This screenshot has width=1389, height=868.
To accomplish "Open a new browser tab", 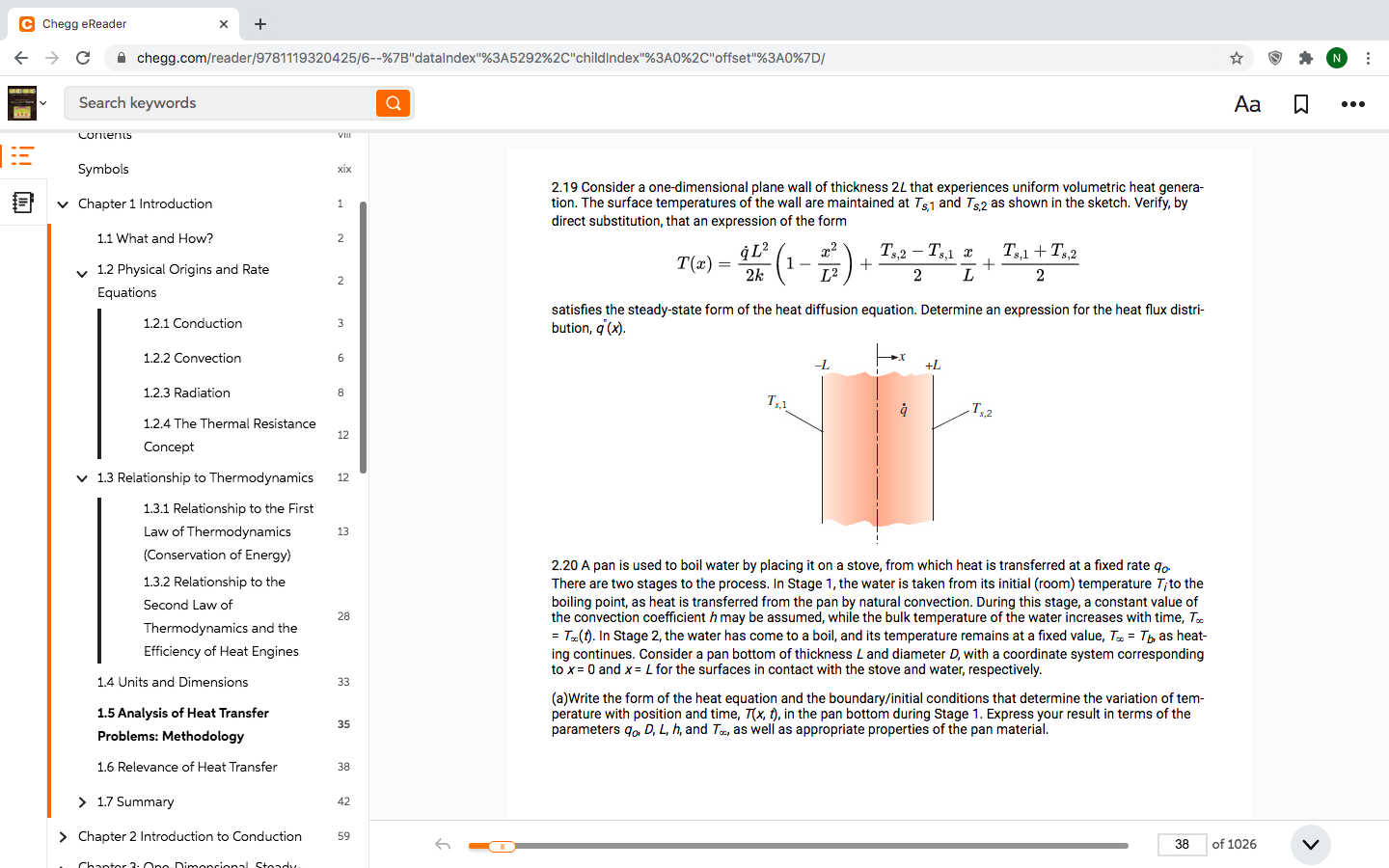I will click(259, 24).
